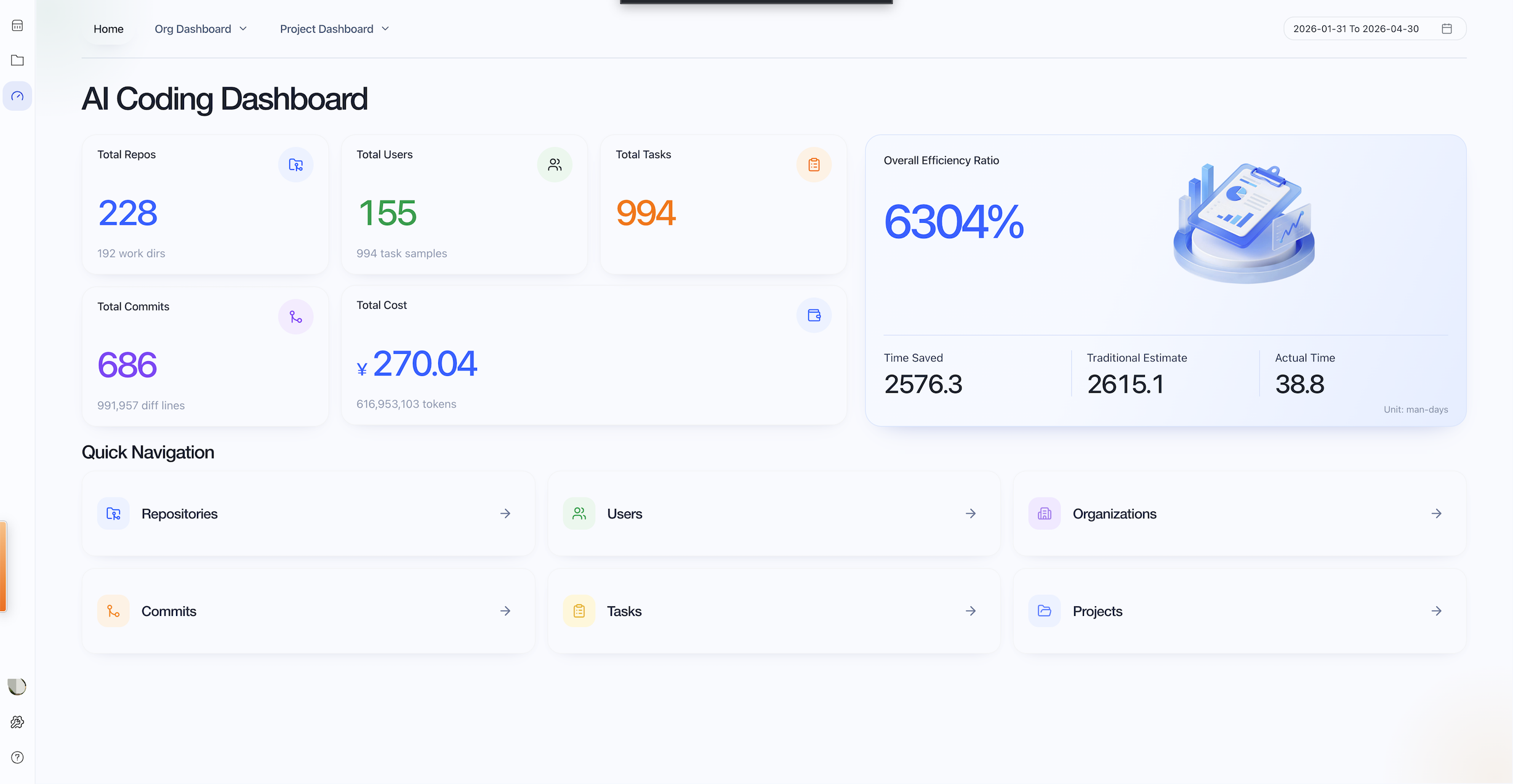
Task: Open the Projects quick navigation link
Action: point(1240,611)
